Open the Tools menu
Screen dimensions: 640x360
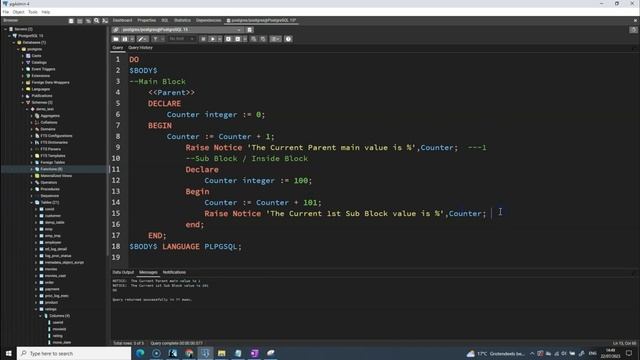tap(33, 12)
